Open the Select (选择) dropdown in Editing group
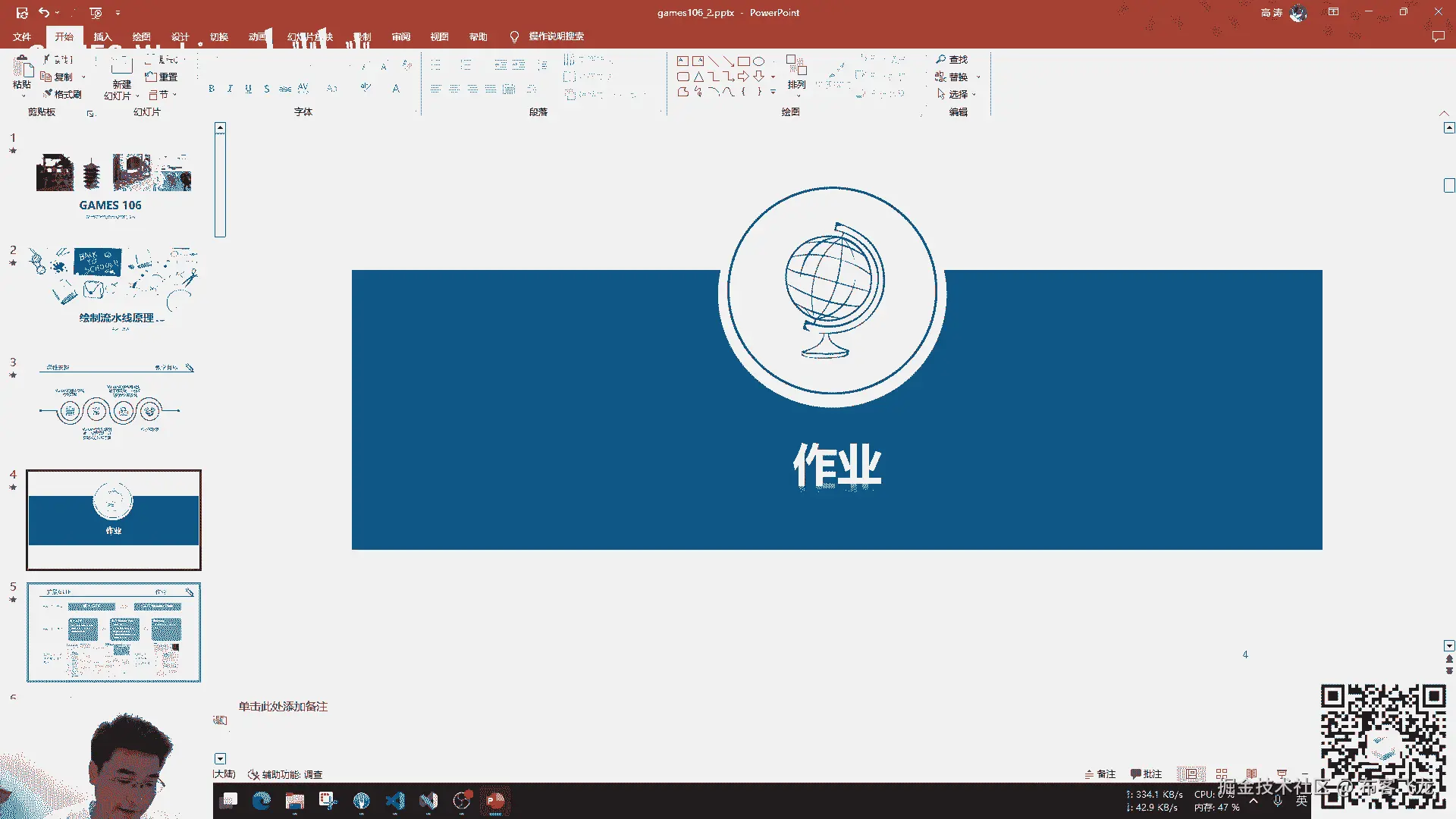 point(958,94)
